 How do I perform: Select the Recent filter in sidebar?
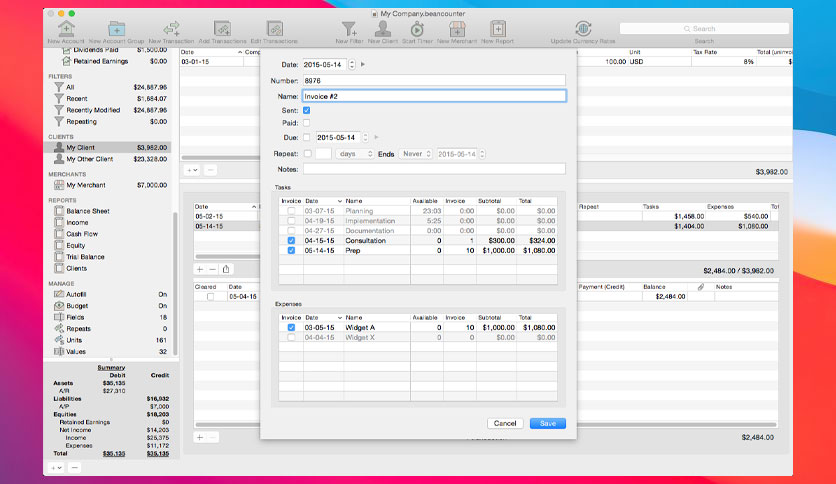(110, 99)
